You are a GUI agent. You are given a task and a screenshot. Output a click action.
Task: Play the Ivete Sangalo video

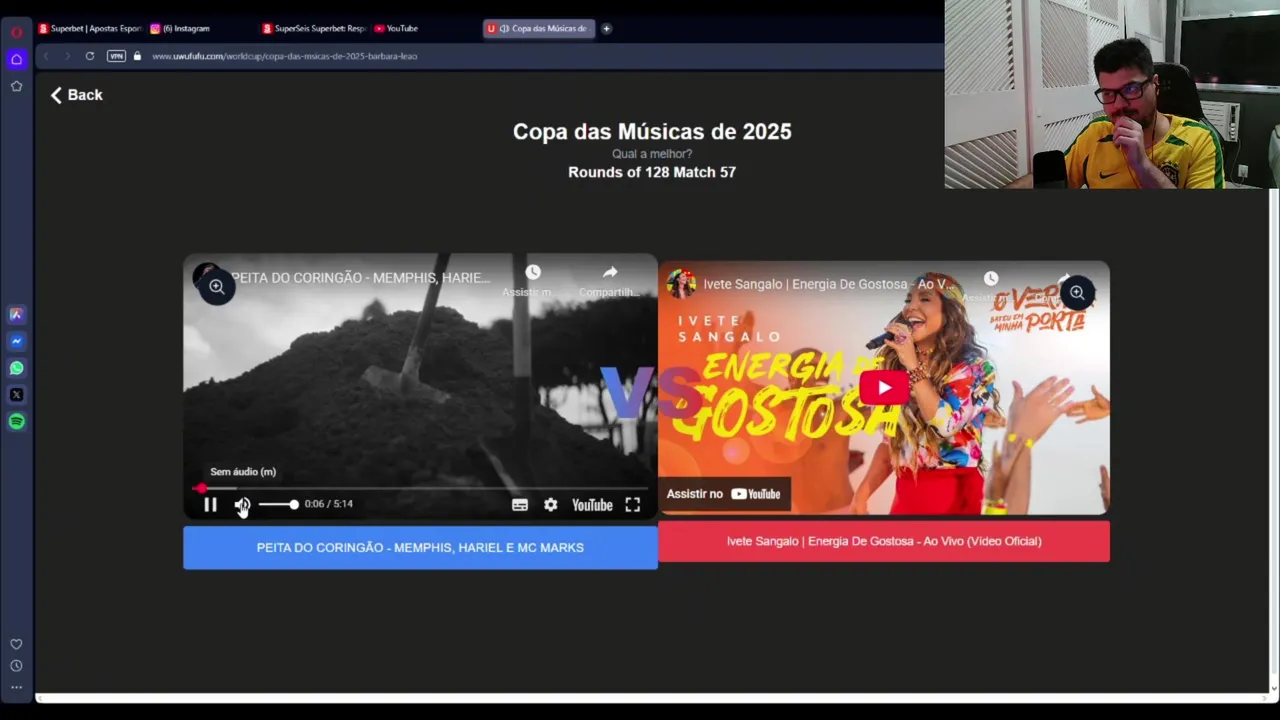[x=884, y=388]
